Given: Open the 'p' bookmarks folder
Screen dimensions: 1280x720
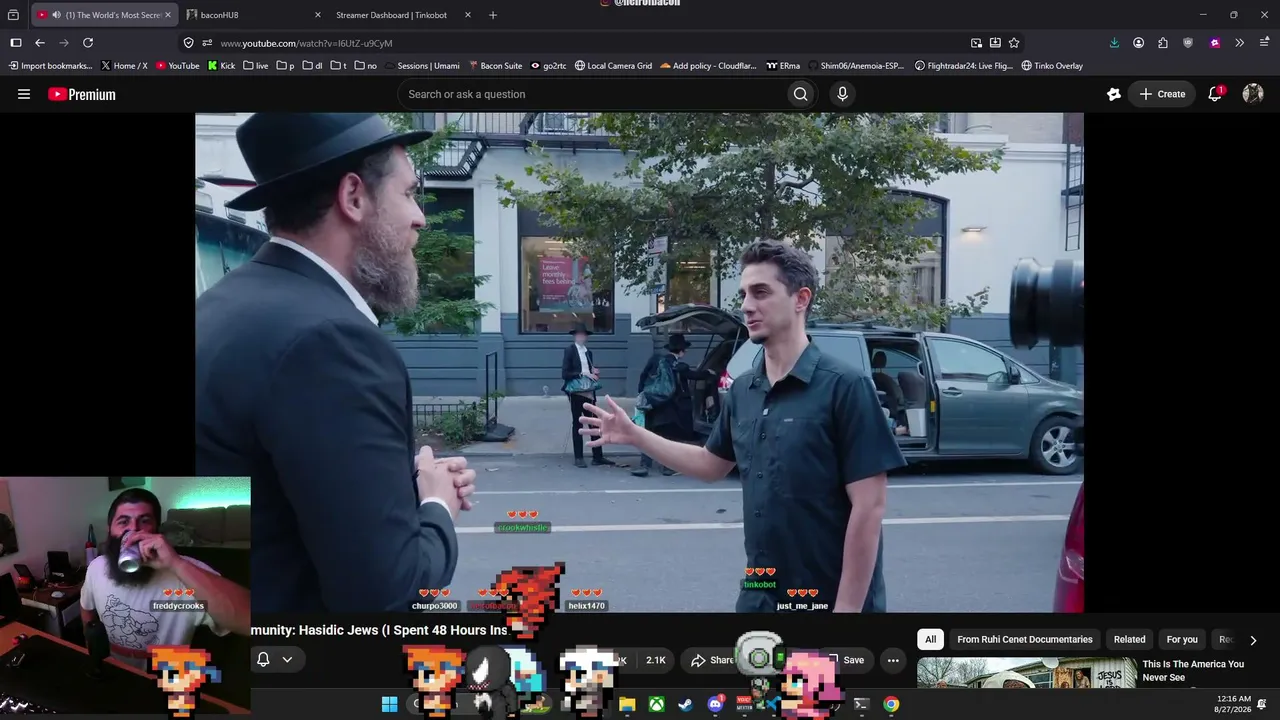Looking at the screenshot, I should [285, 66].
